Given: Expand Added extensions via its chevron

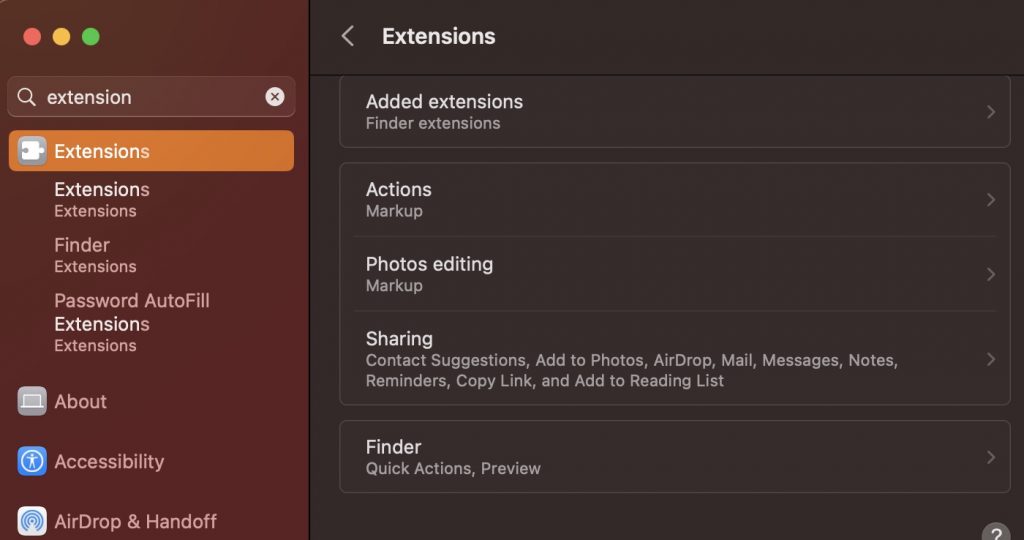Looking at the screenshot, I should tap(991, 112).
